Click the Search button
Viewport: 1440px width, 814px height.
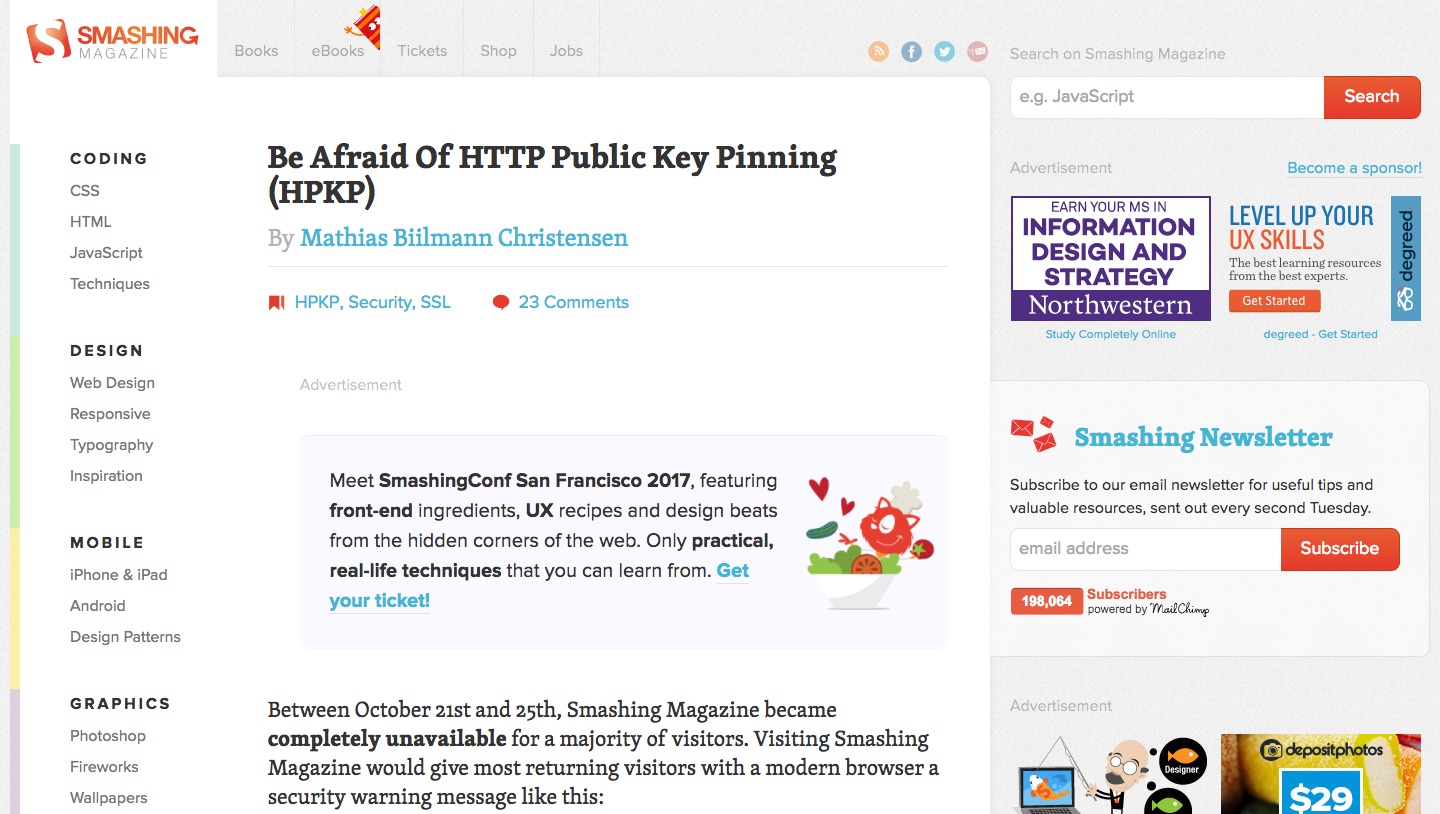click(1371, 96)
